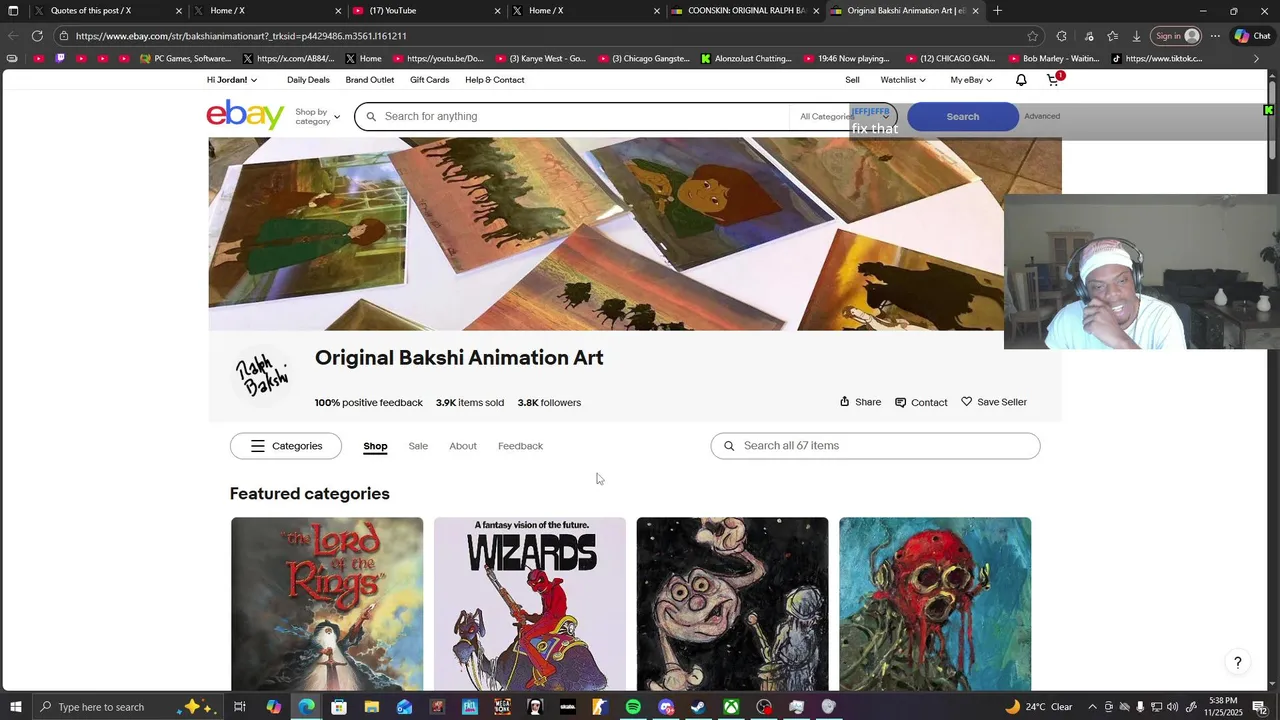
Task: Open a new browser tab
Action: pos(997,11)
